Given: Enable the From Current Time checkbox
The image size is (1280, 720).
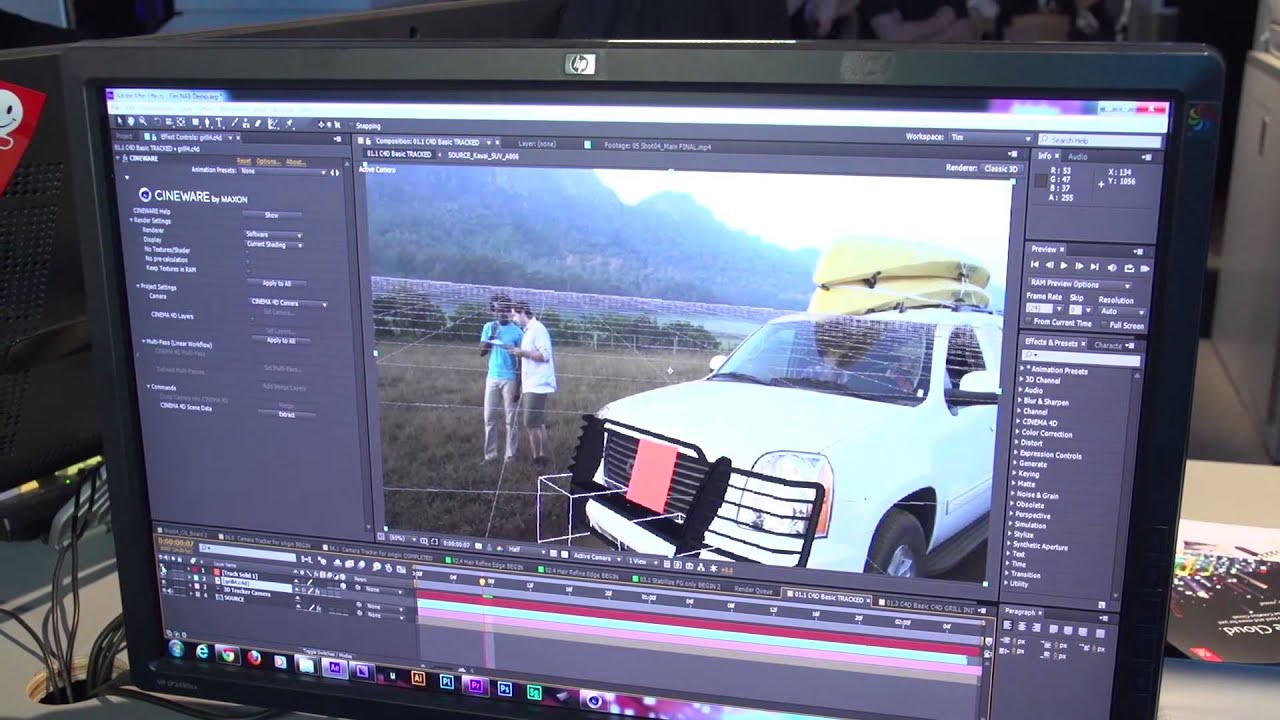Looking at the screenshot, I should (1028, 321).
